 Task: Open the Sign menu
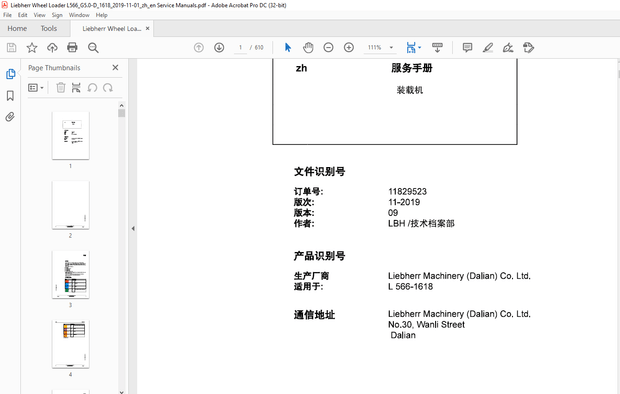pyautogui.click(x=57, y=15)
